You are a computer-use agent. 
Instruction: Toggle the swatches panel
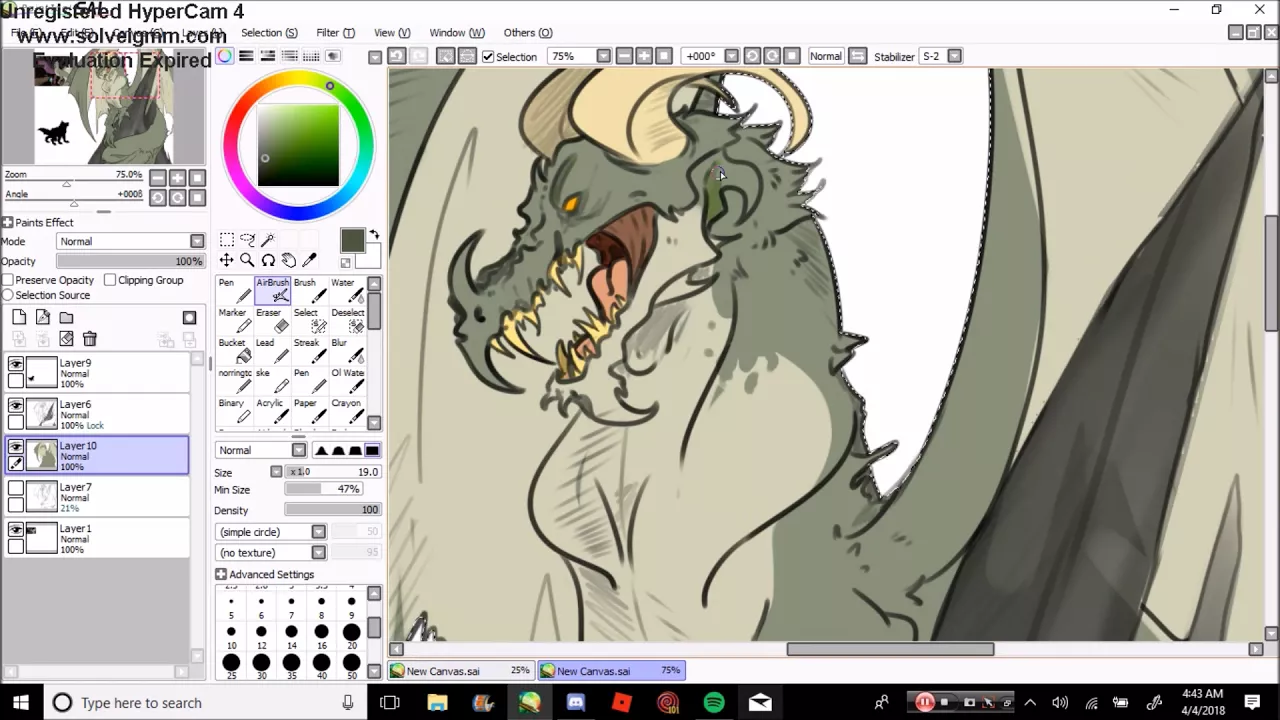pos(311,56)
